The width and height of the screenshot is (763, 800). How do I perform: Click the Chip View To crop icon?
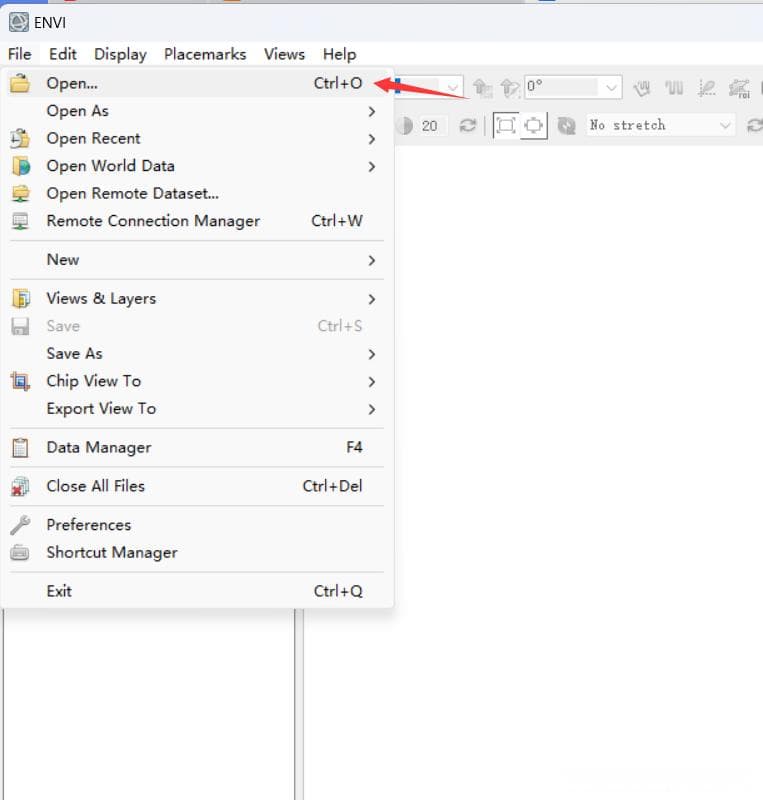point(20,381)
